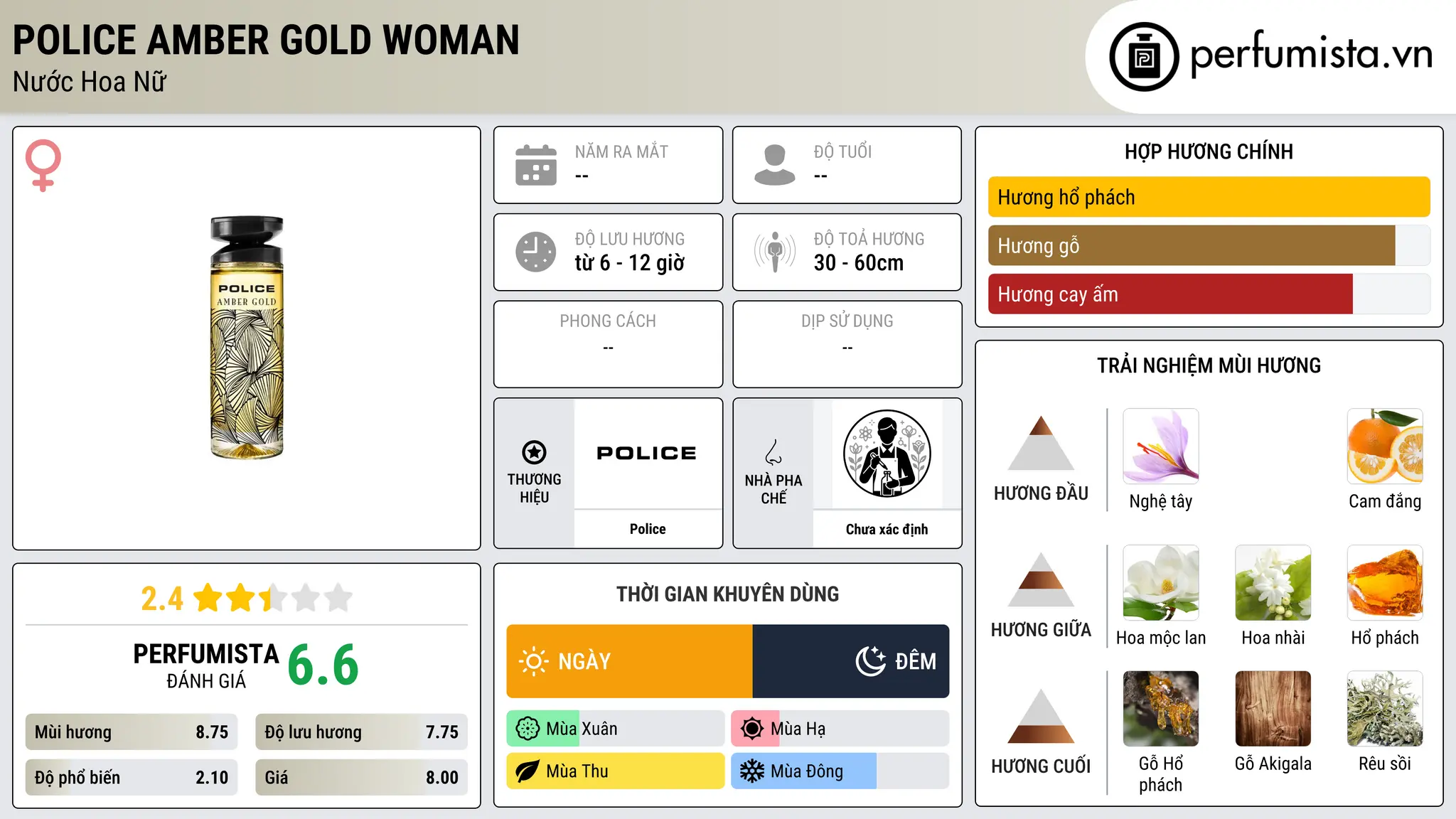1456x819 pixels.
Task: Open the Gỗ Akigala note thumbnail
Action: (x=1273, y=709)
